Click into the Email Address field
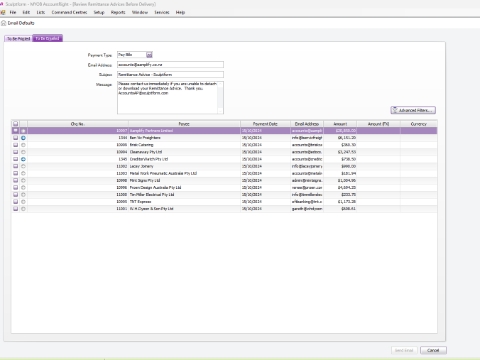 pyautogui.click(x=170, y=65)
